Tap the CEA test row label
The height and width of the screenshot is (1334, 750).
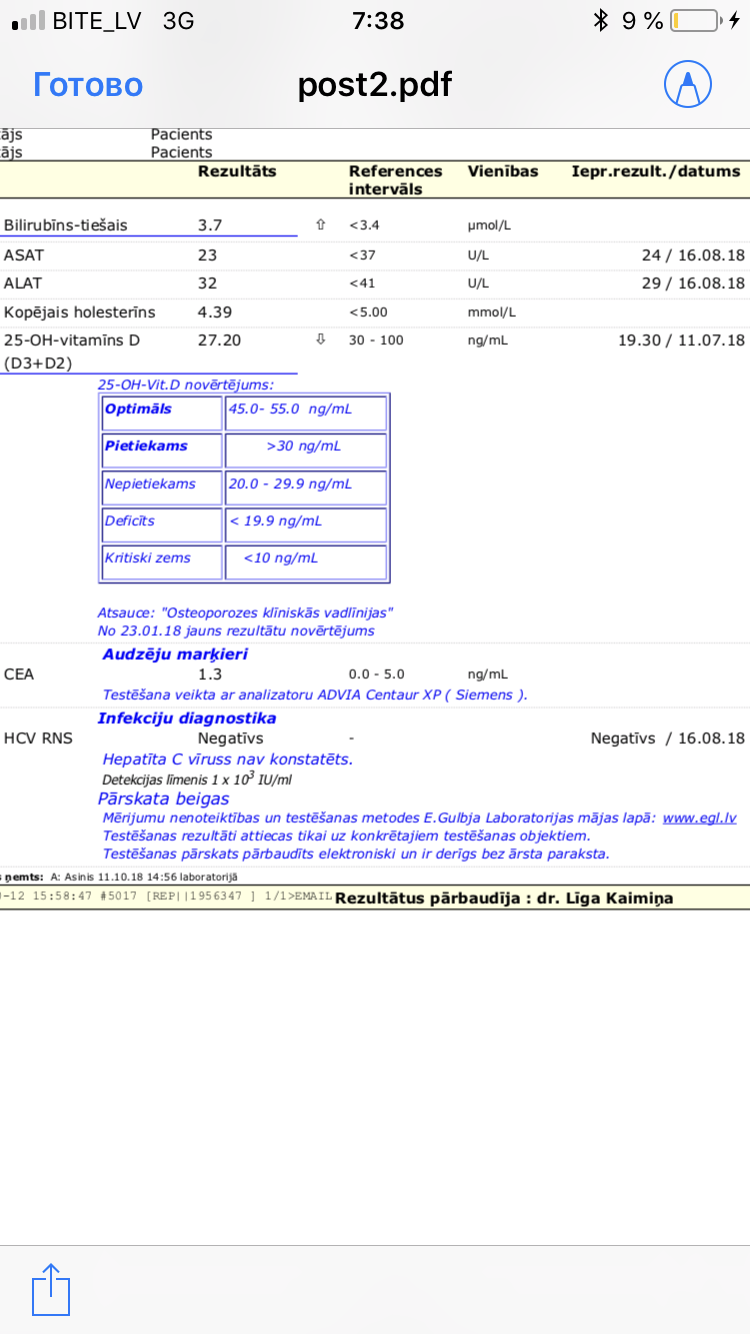19,675
